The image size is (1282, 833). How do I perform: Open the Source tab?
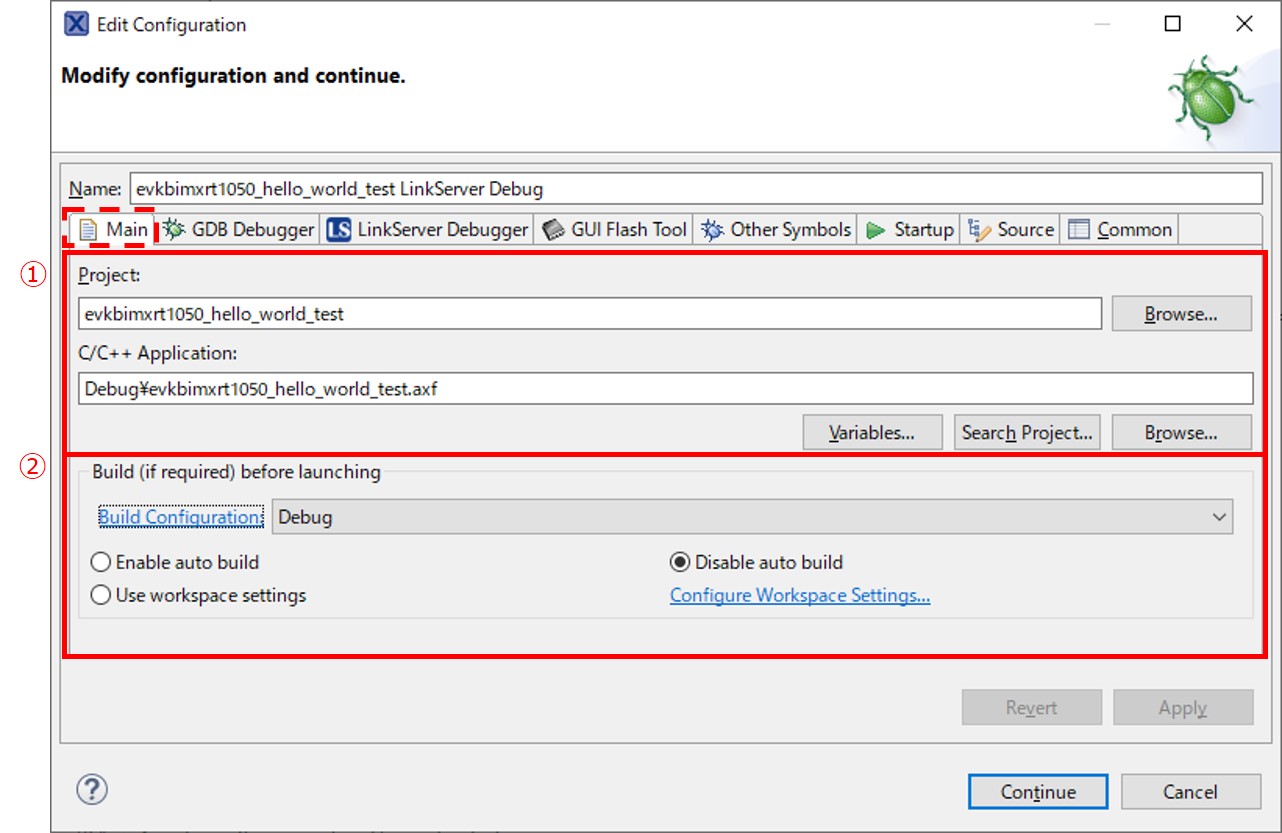1011,230
